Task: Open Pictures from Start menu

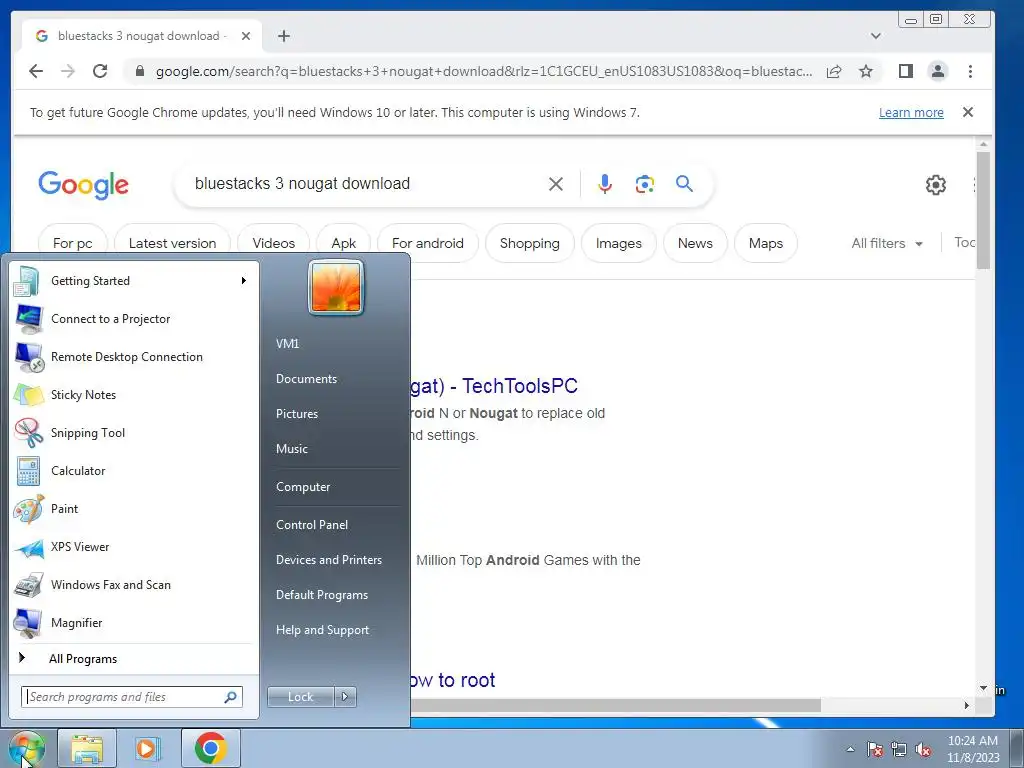Action: coord(334,413)
